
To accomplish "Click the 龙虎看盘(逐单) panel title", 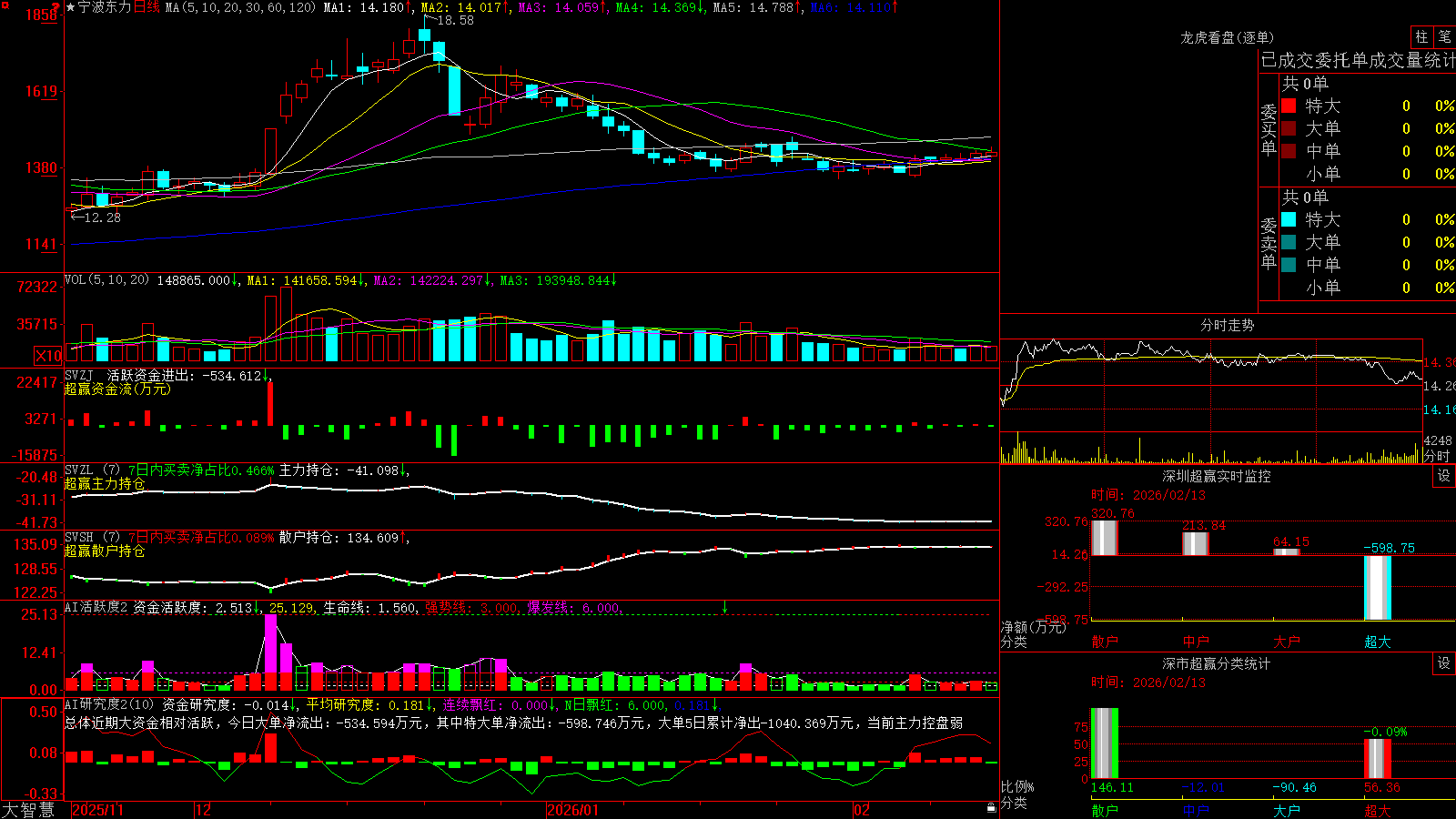I will (x=1227, y=37).
